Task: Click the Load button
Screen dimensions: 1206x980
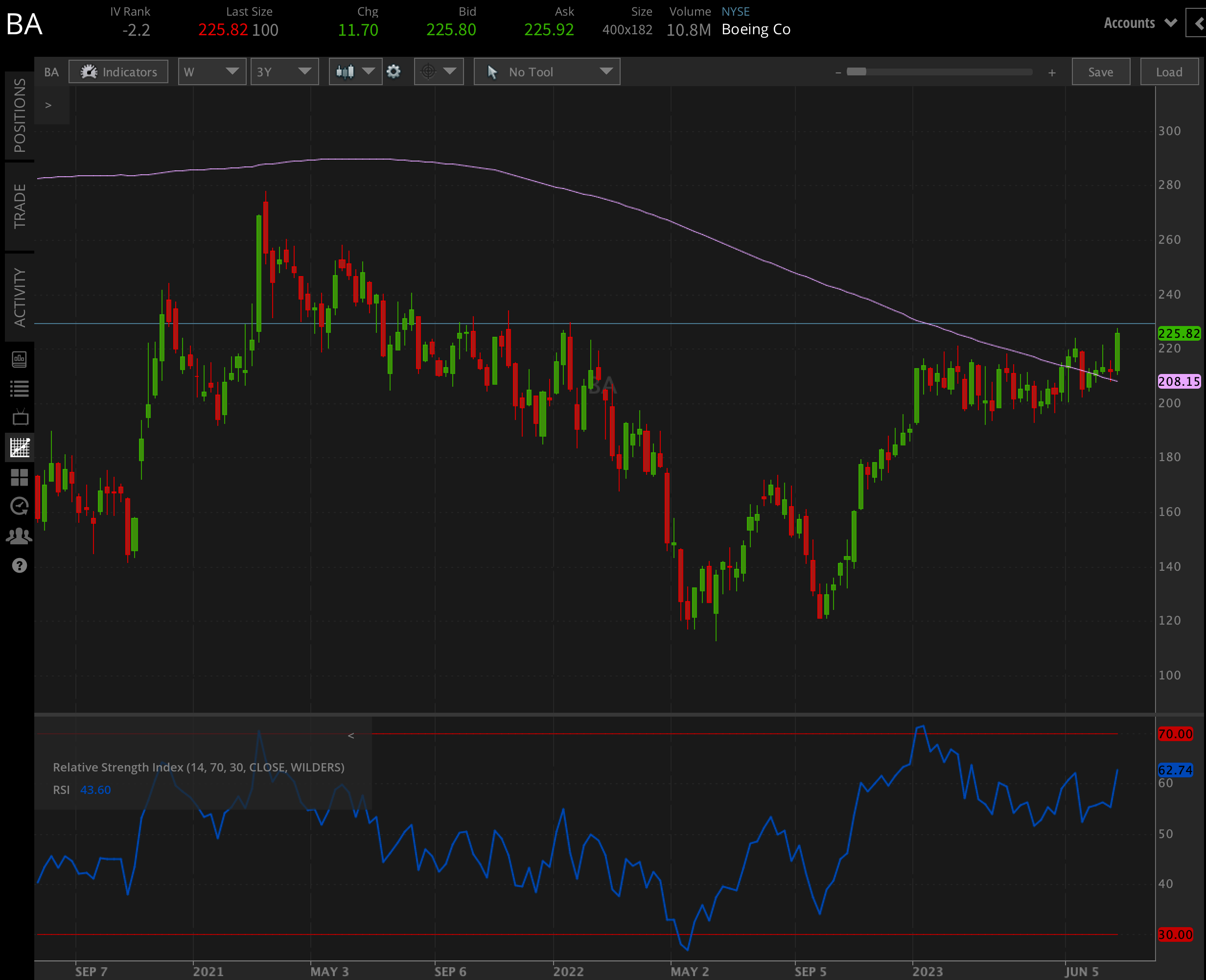Action: 1169,71
